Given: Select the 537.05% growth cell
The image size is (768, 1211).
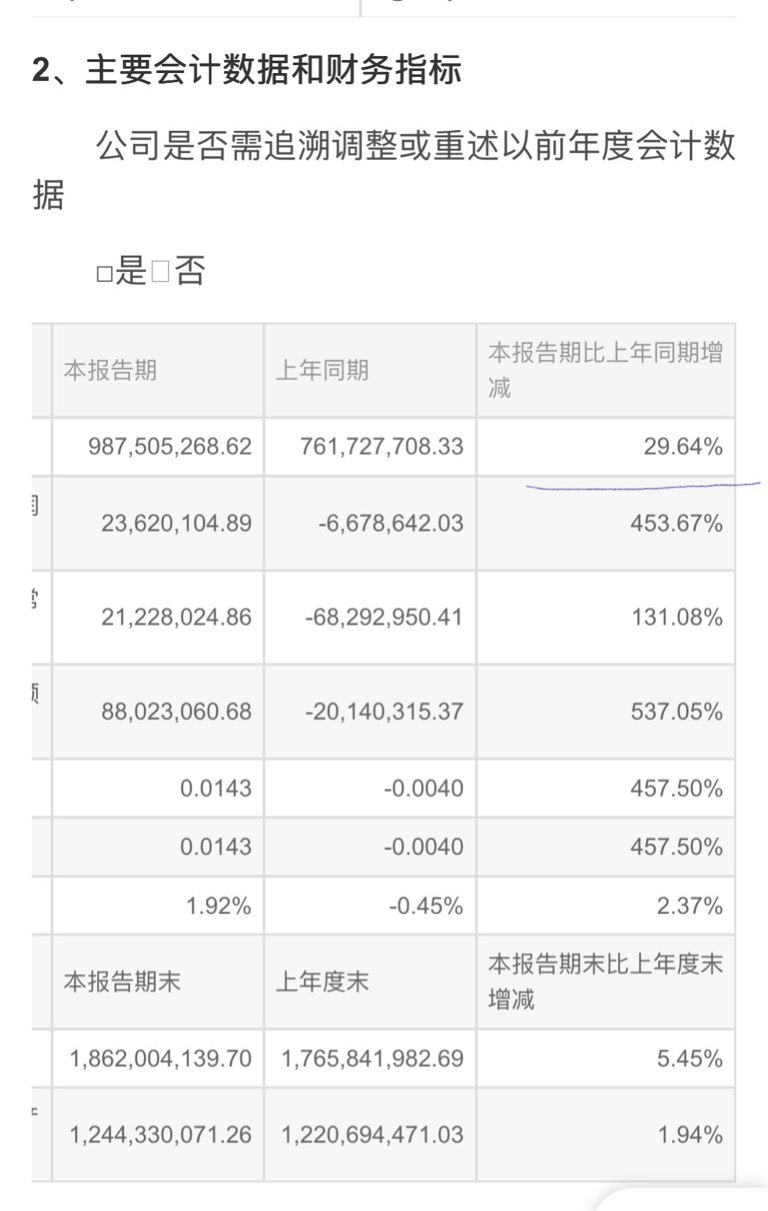Looking at the screenshot, I should 606,711.
